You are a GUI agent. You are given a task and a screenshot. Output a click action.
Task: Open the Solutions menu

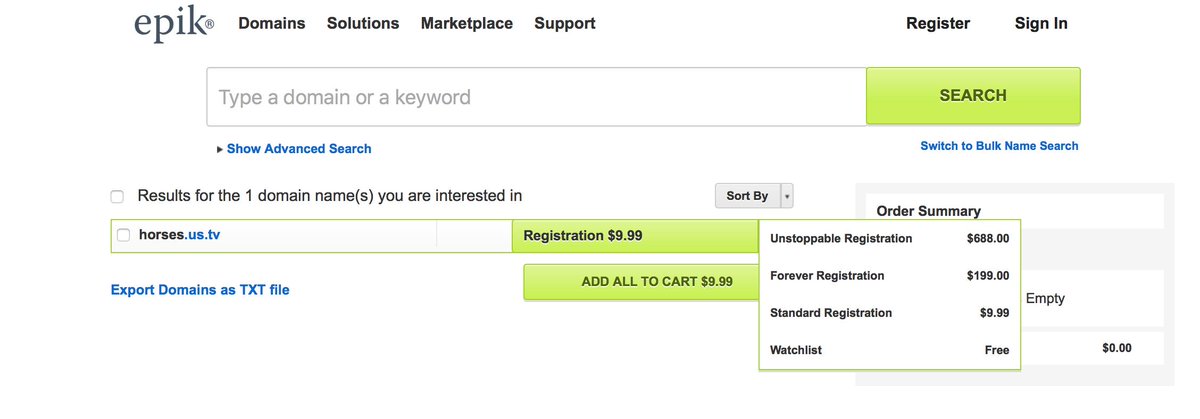tap(362, 23)
